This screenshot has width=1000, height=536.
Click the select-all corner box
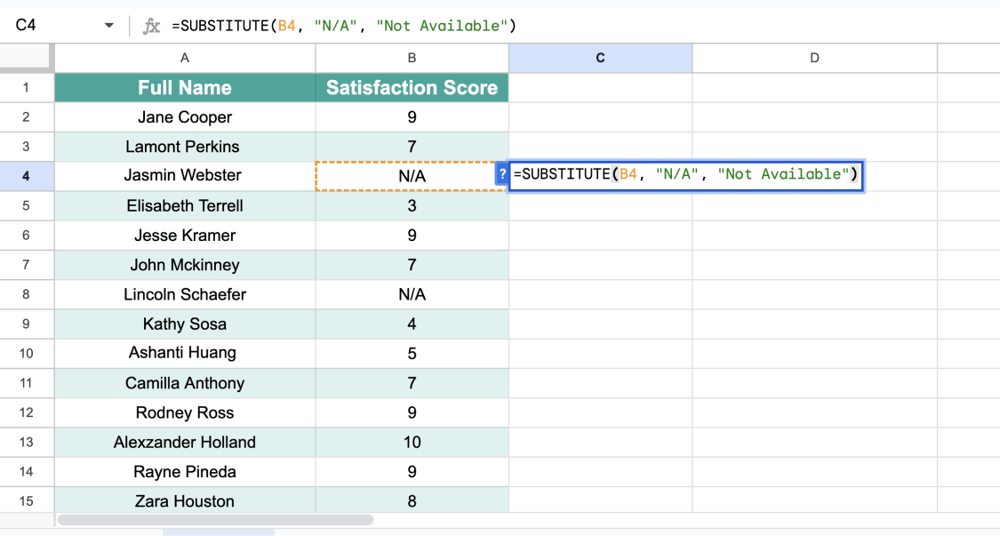pos(27,58)
